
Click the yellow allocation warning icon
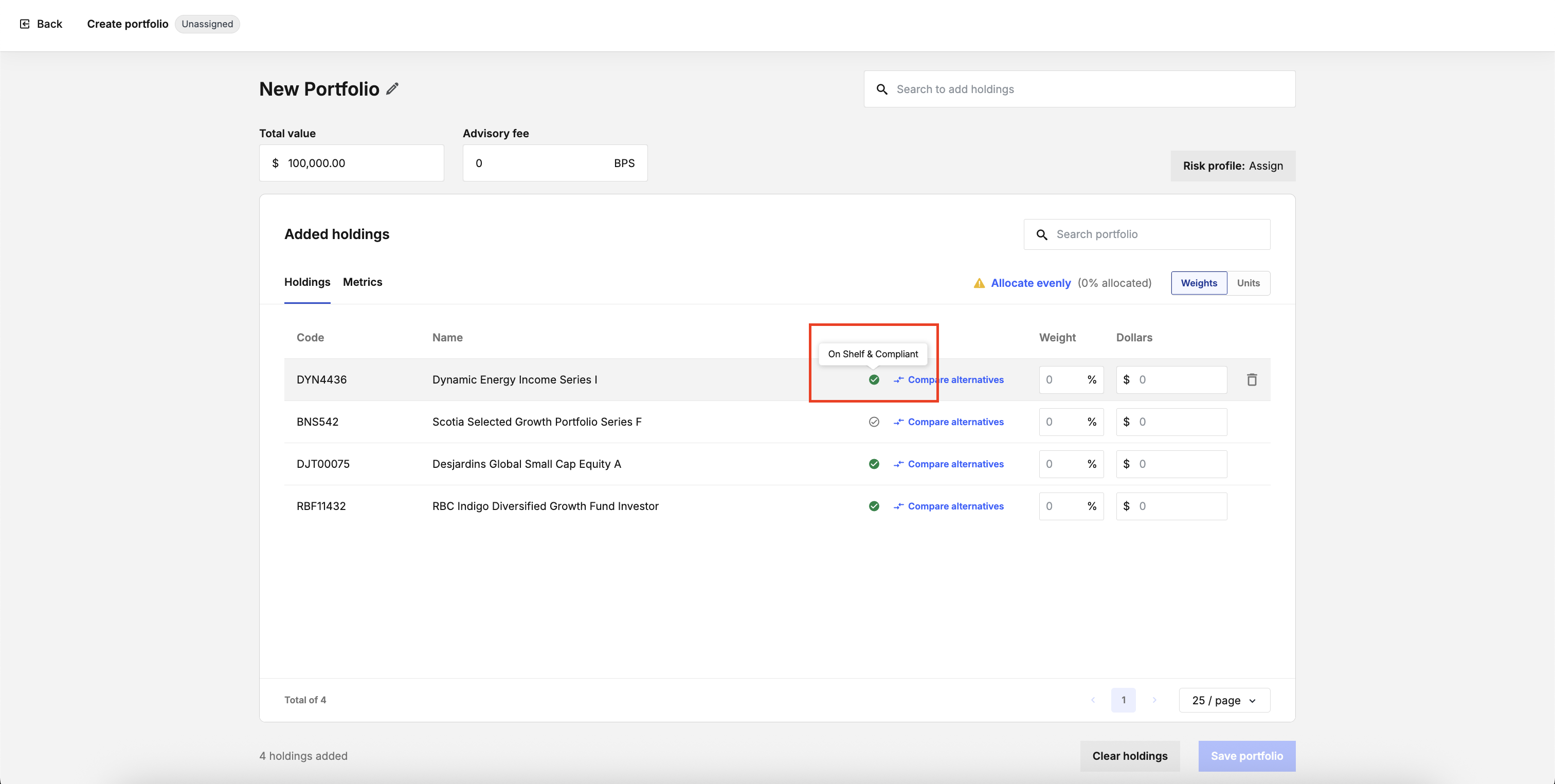coord(979,283)
